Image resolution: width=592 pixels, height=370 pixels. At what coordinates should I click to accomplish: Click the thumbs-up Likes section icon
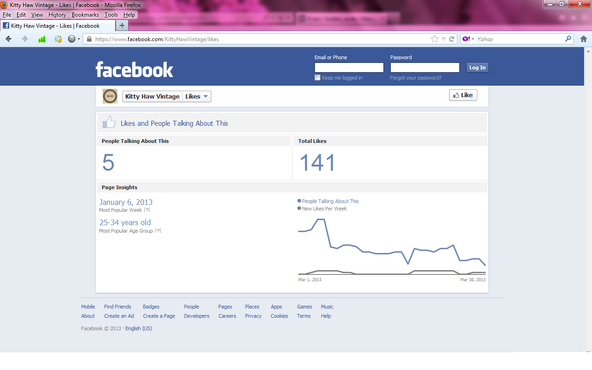109,122
